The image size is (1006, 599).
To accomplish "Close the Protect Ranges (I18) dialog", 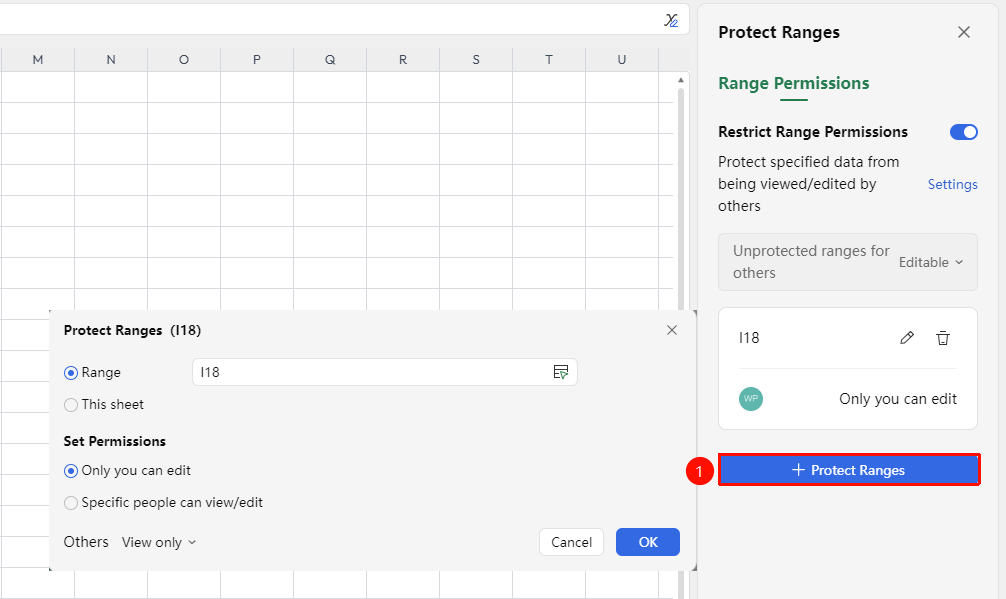I will [x=672, y=330].
